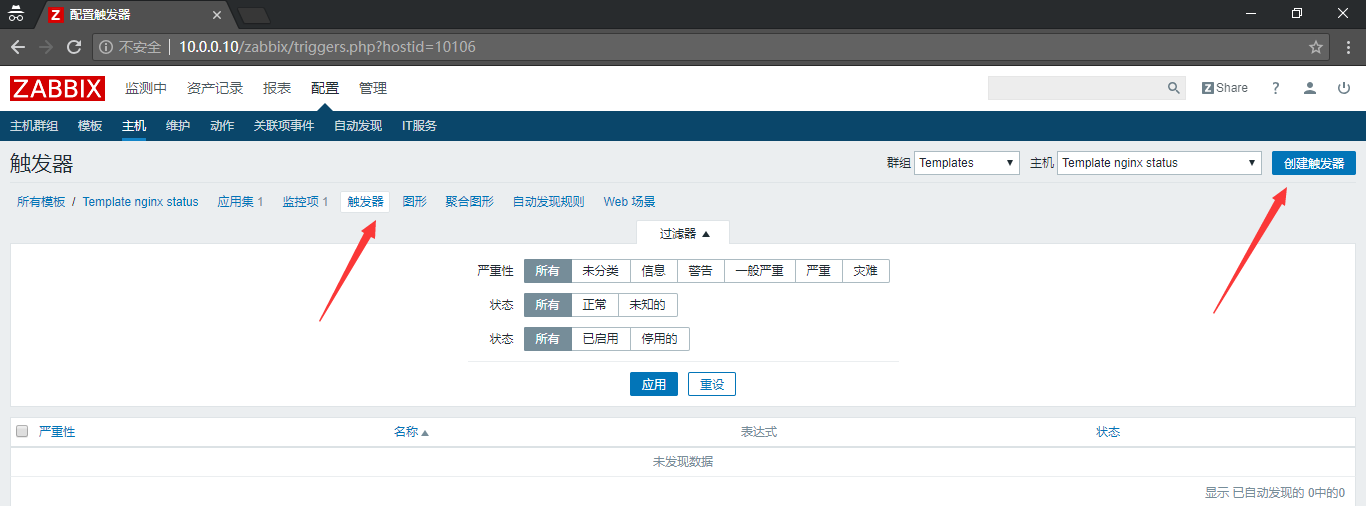Reload the page

74,47
